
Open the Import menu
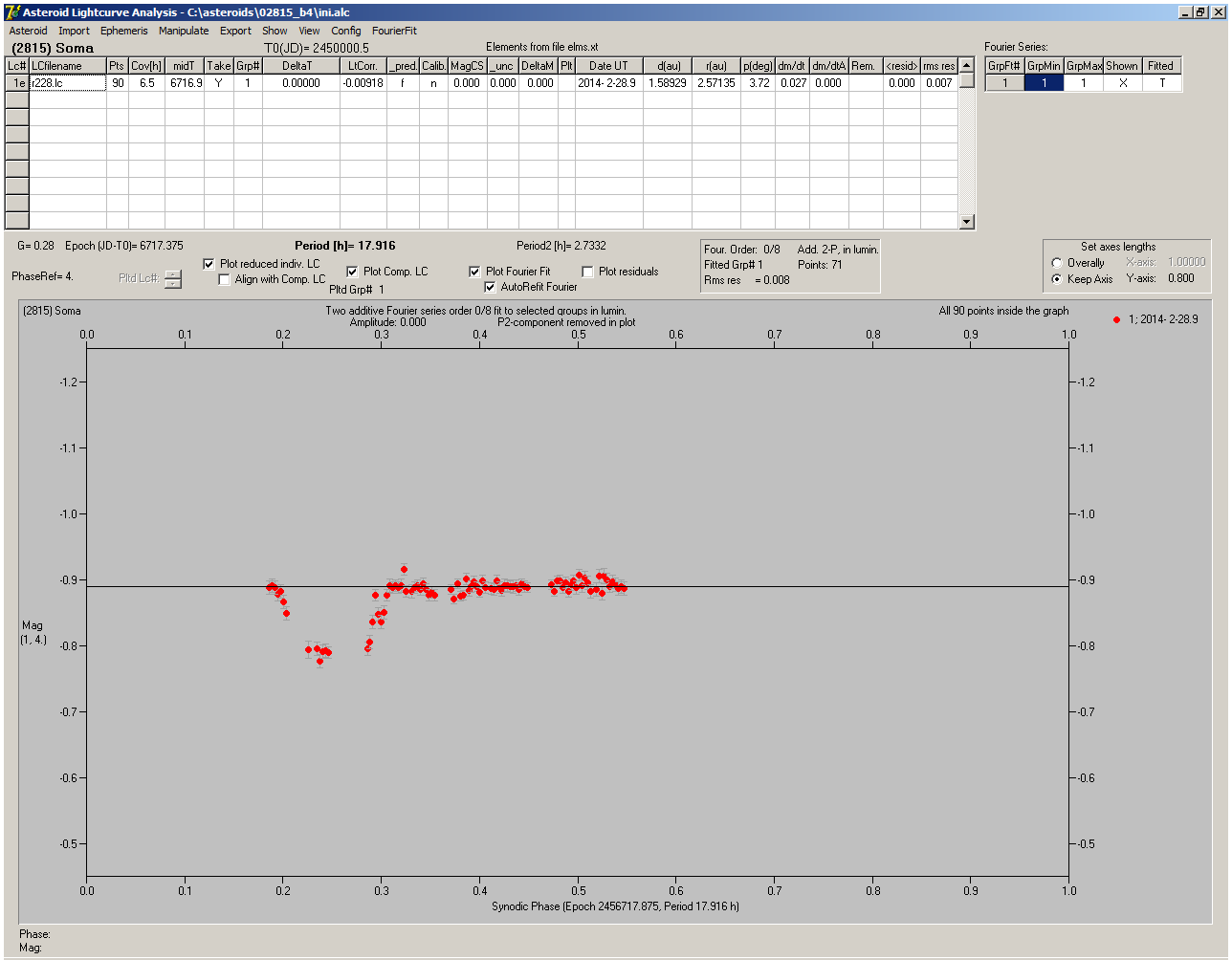point(74,31)
